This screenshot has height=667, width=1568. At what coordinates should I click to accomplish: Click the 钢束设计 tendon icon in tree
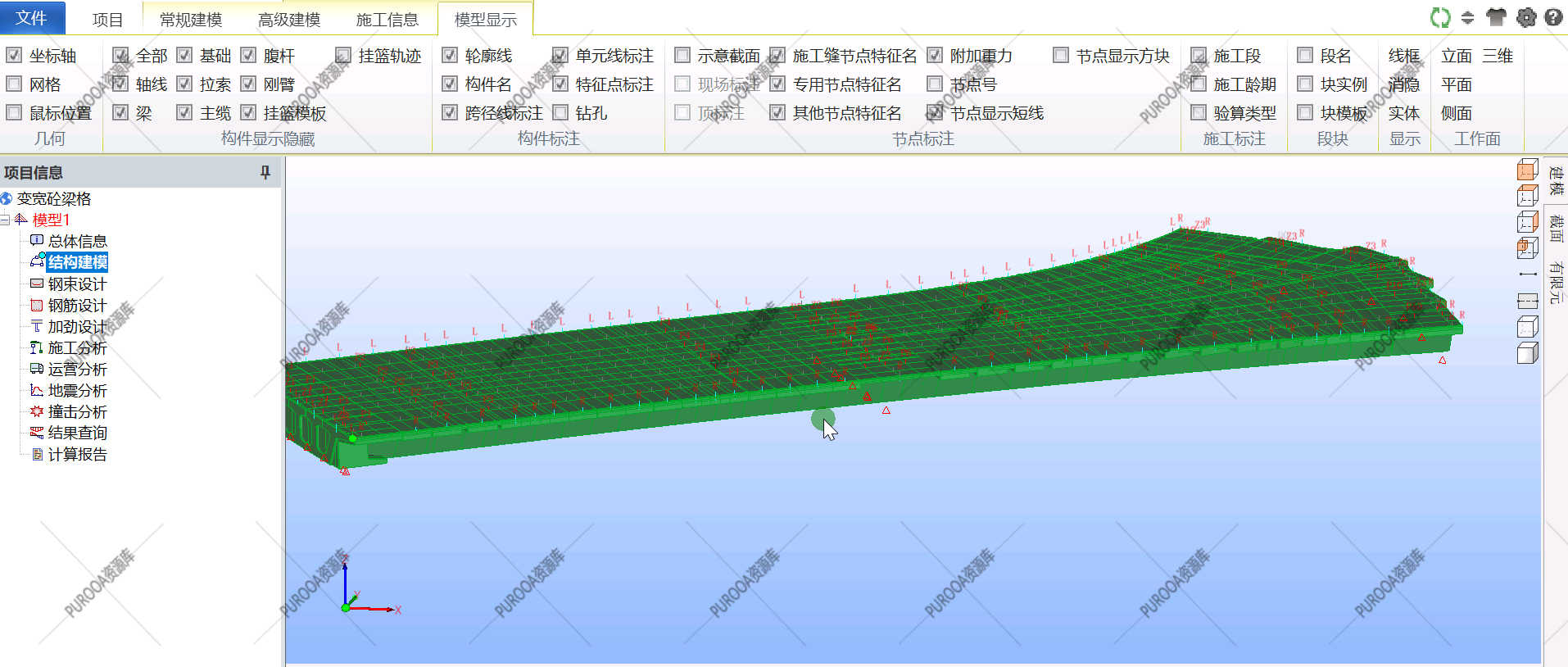click(37, 284)
